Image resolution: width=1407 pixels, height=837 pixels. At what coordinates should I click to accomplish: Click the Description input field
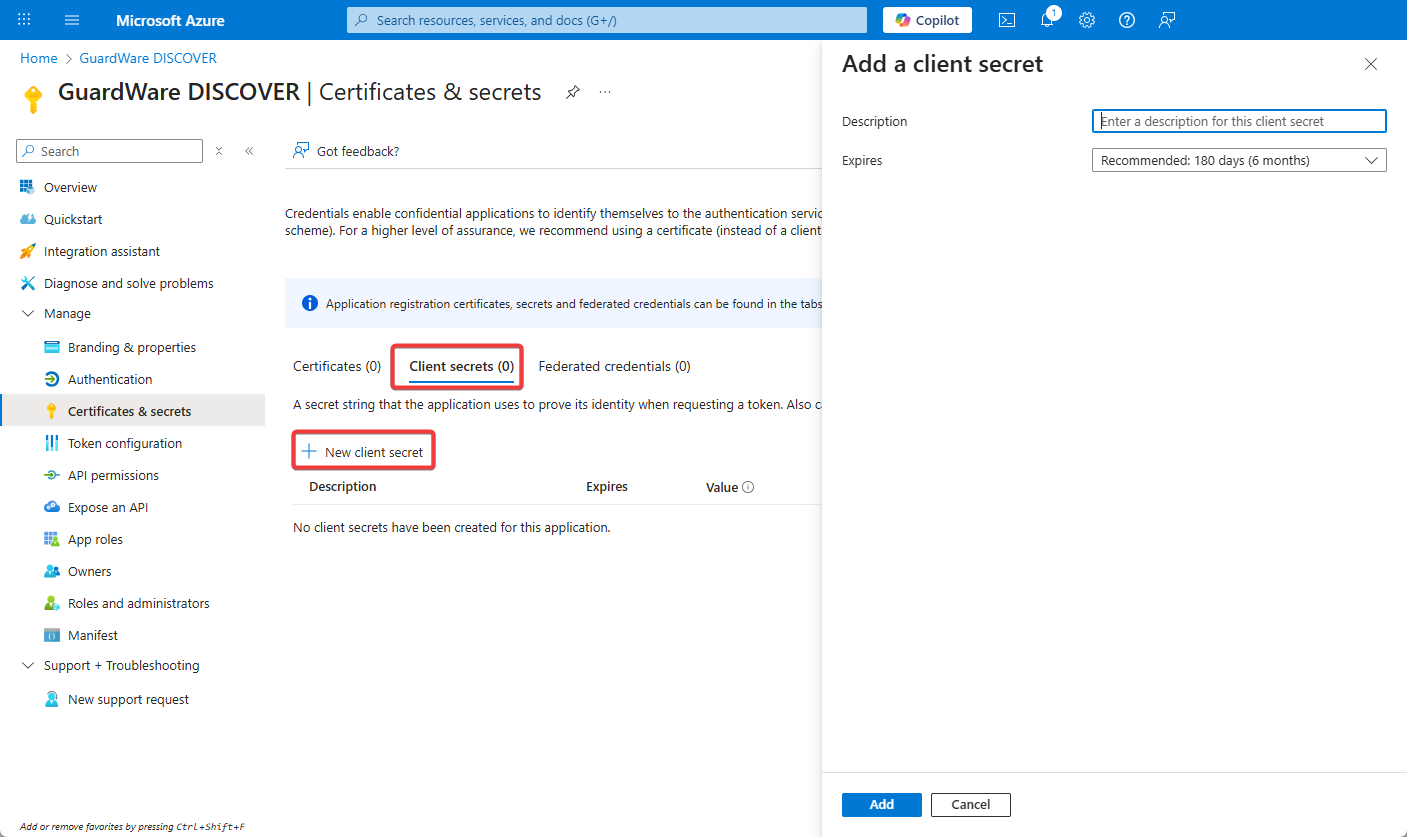tap(1238, 121)
